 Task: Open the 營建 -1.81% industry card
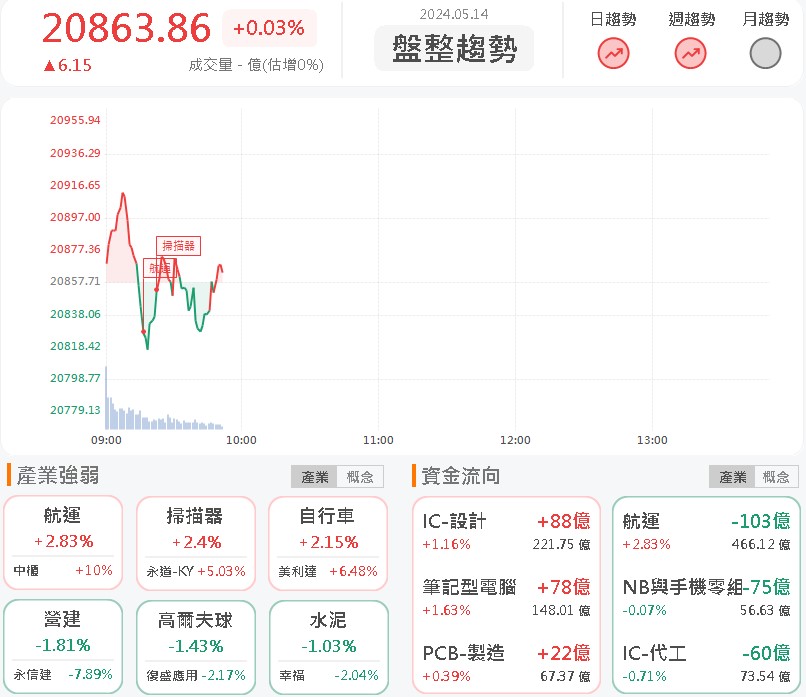[x=63, y=647]
